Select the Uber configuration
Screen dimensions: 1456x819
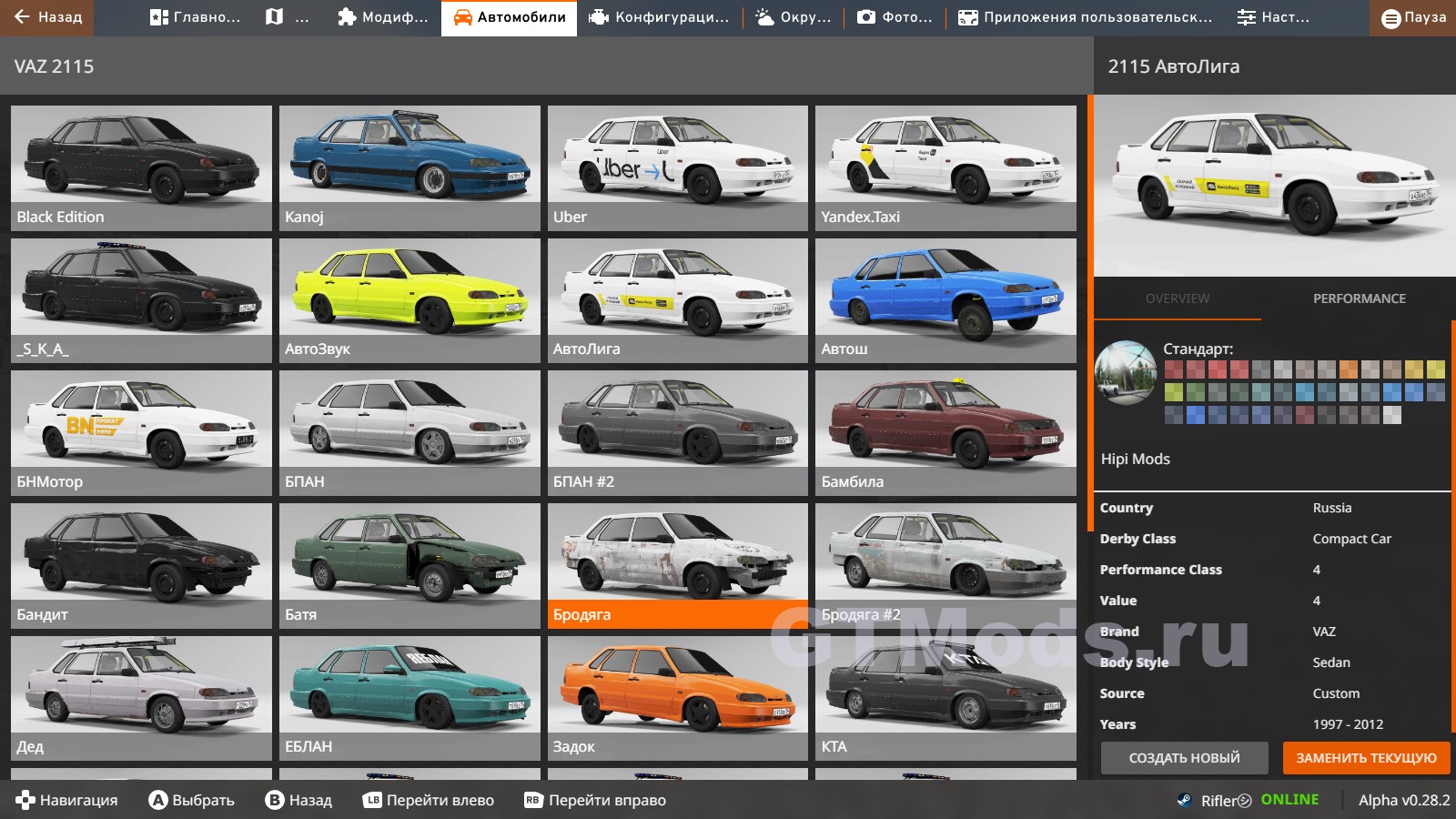pos(678,167)
